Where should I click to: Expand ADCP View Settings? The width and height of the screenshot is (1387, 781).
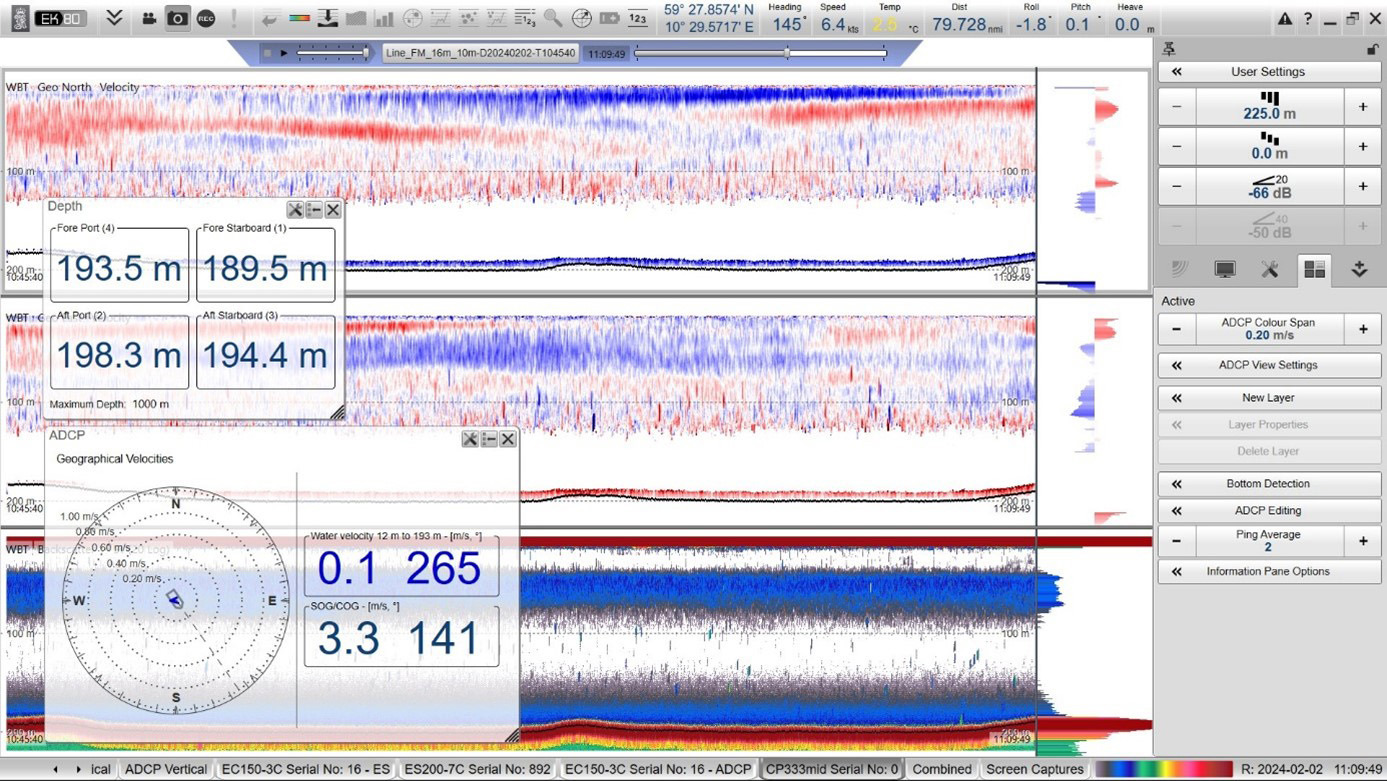(x=1268, y=365)
